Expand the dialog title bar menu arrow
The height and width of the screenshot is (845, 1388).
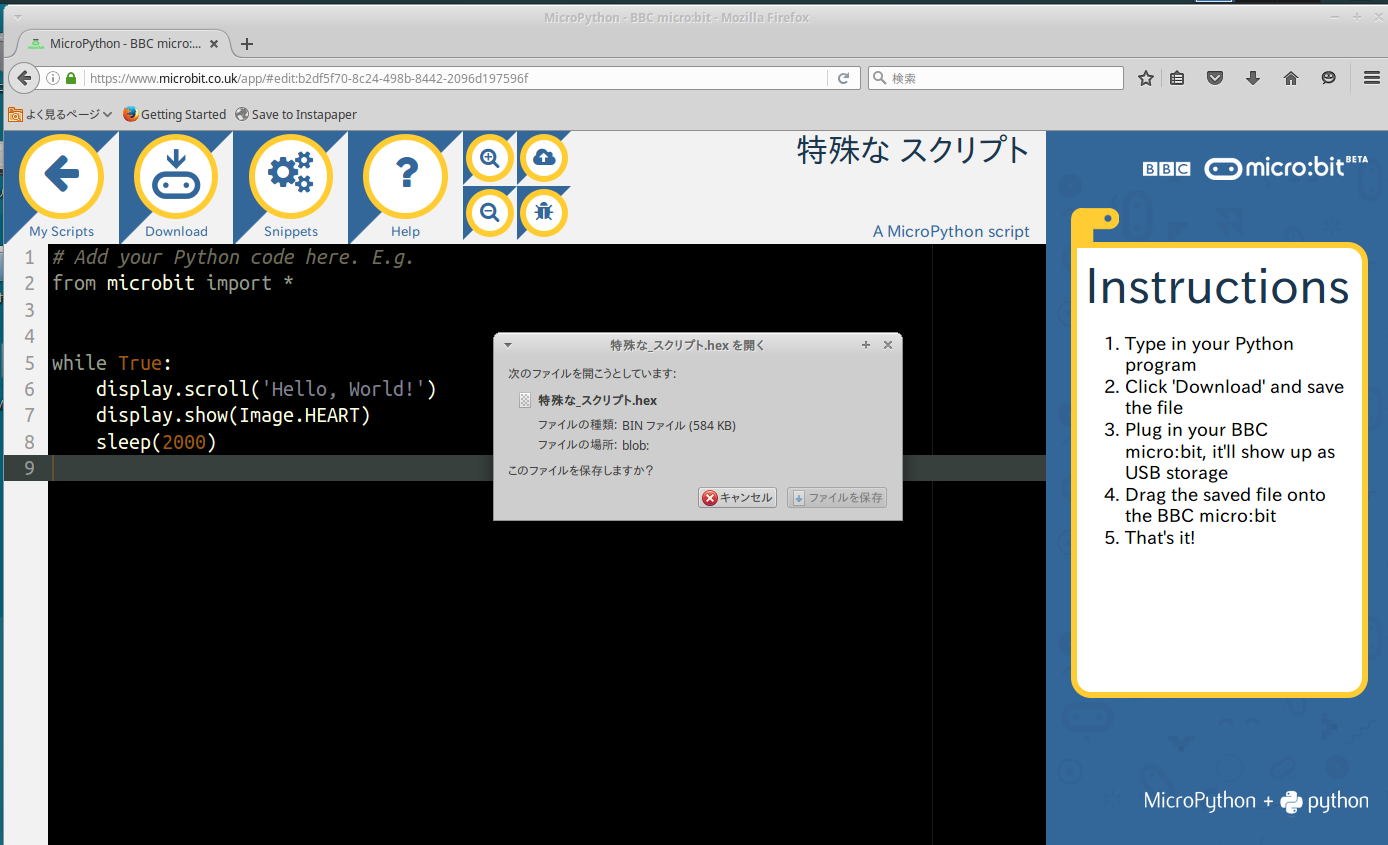(x=508, y=345)
